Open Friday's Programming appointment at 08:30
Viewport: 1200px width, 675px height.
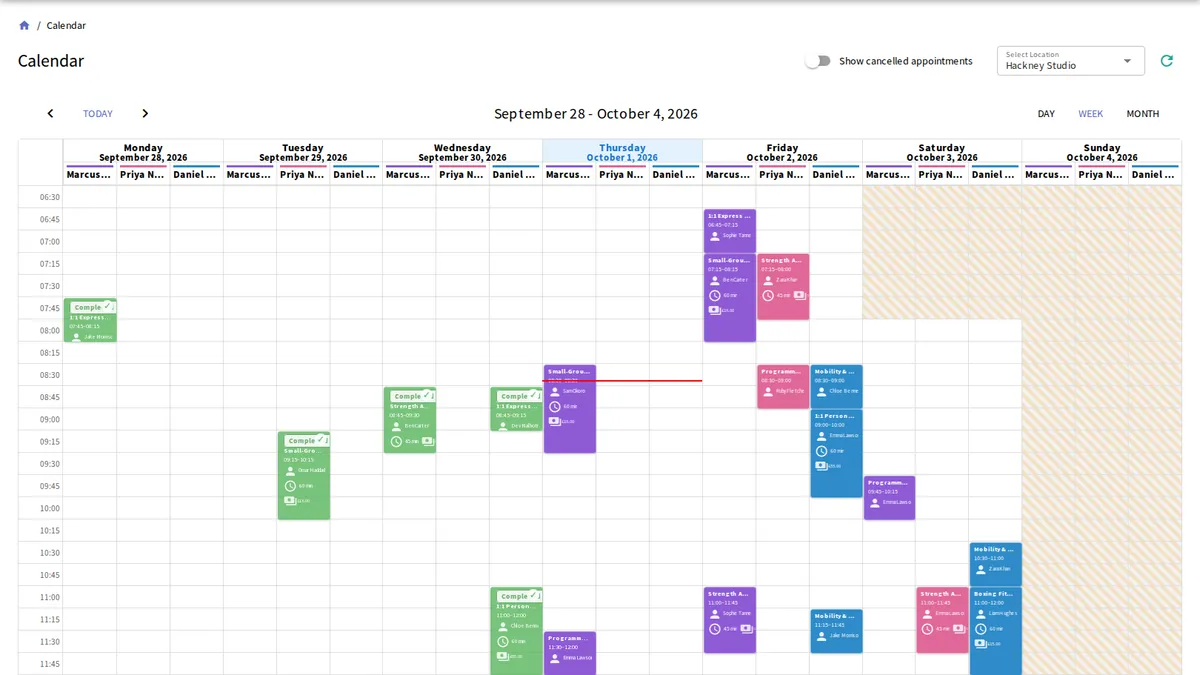pyautogui.click(x=783, y=387)
